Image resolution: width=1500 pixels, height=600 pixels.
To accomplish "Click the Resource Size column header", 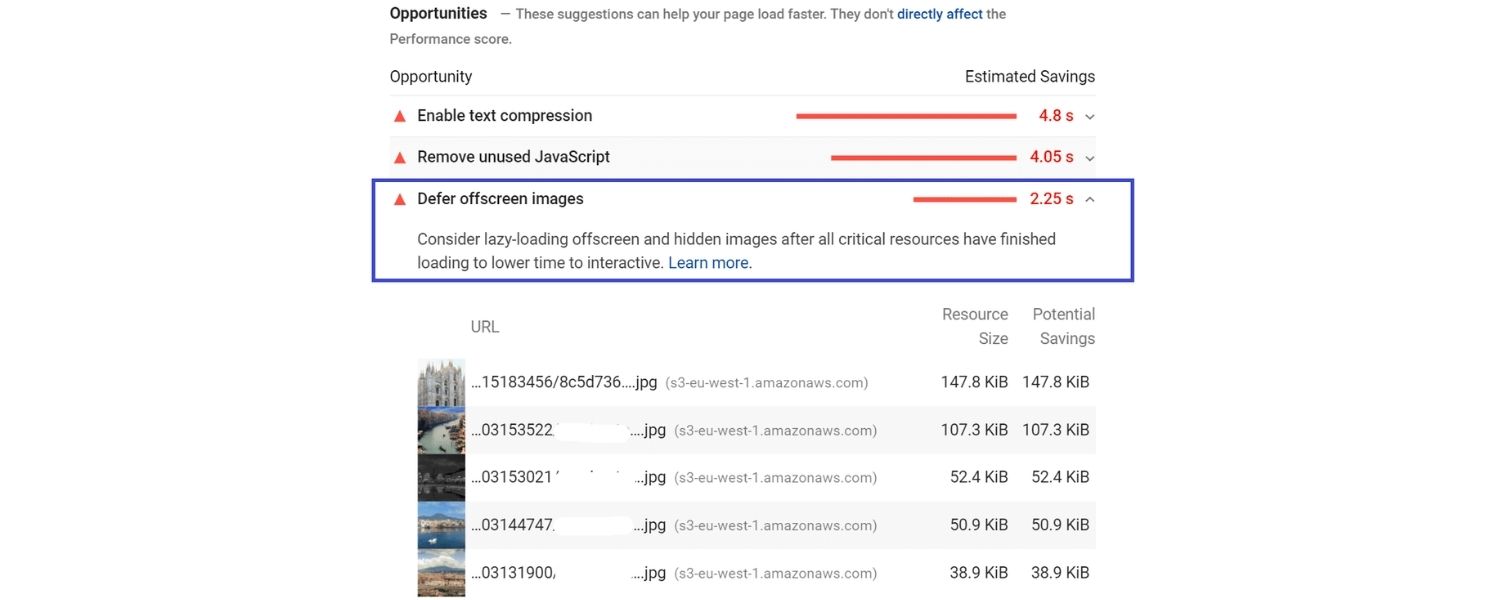I will coord(974,325).
